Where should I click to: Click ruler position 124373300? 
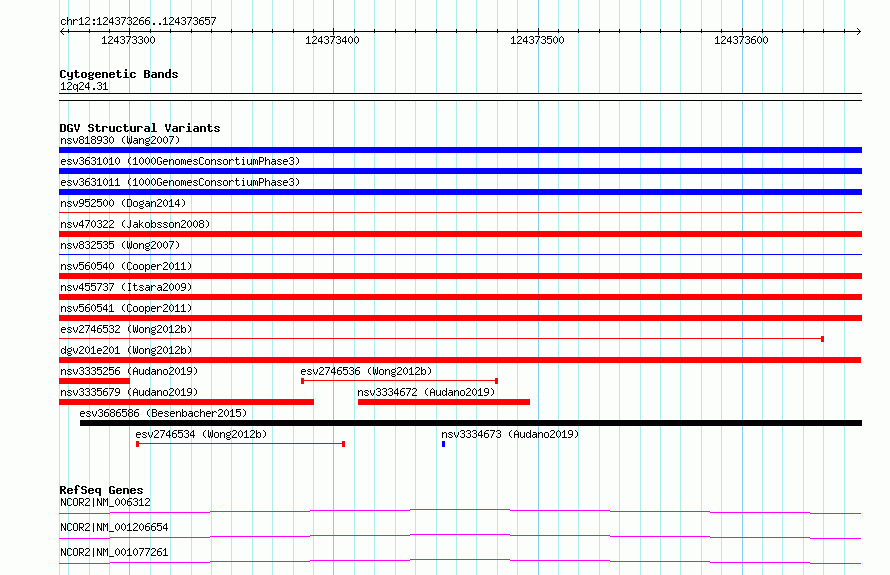click(x=128, y=40)
